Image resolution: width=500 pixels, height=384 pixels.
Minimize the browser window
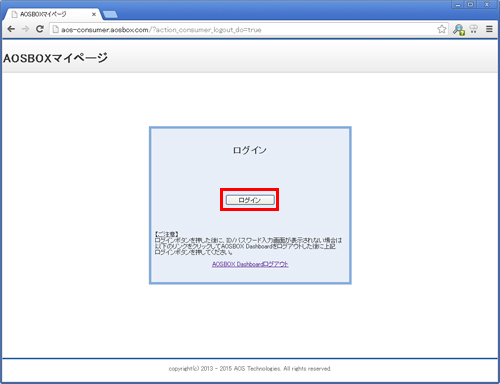458,5
